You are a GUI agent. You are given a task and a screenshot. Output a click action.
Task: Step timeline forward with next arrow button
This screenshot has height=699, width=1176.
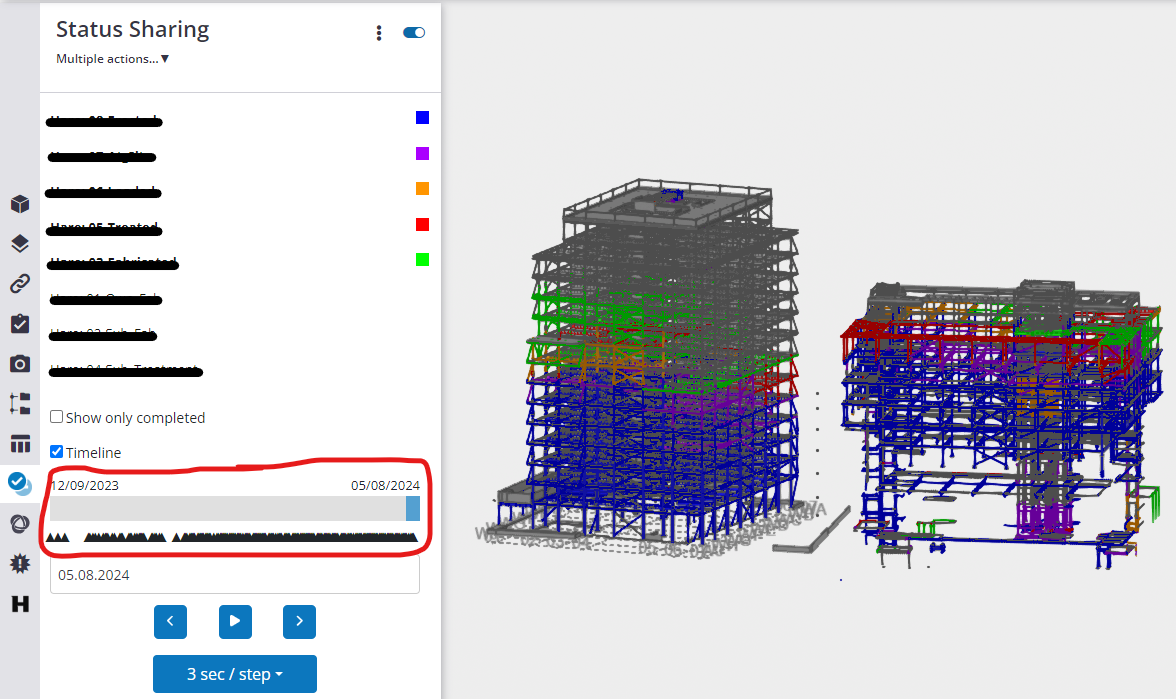(x=299, y=622)
